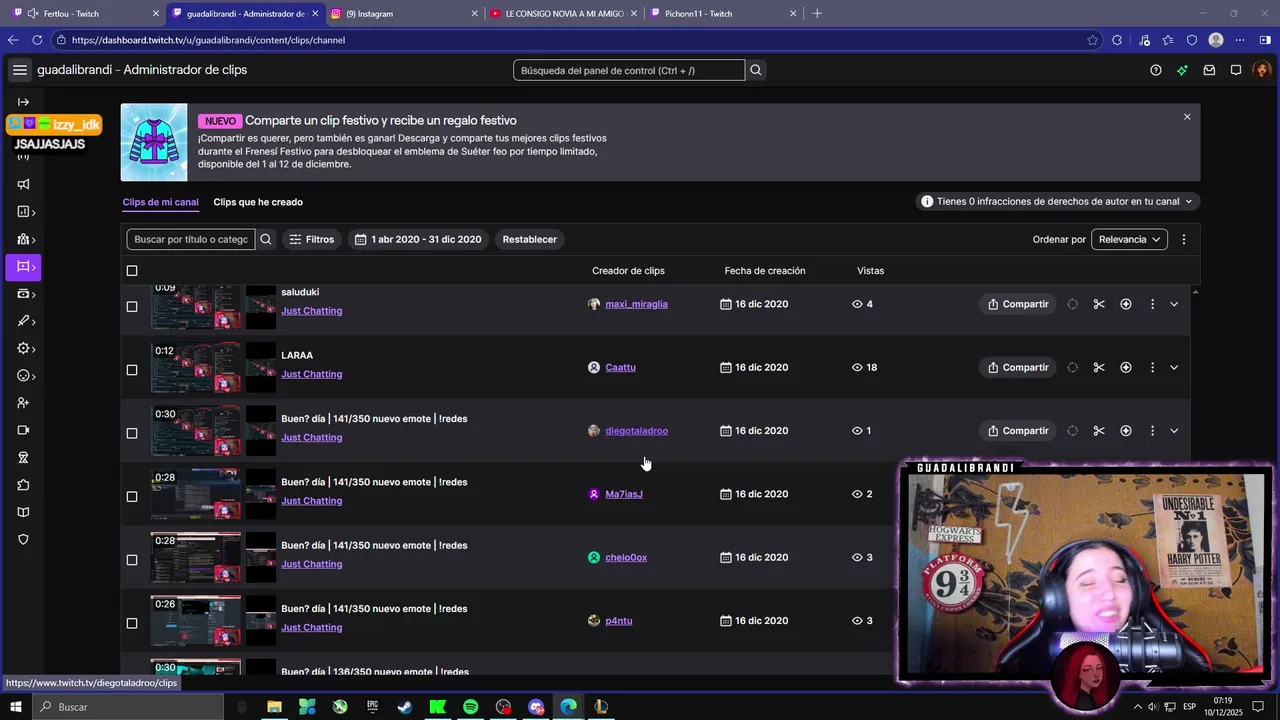Click Compartir for the saluduki clip
Screen dimensions: 1280x720
tap(1018, 304)
